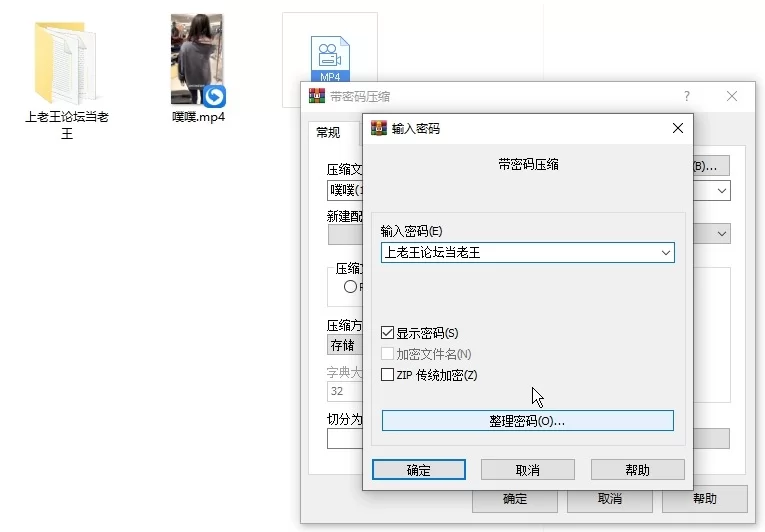This screenshot has width=765, height=532.
Task: Click the 加密文件名(N) checkbox
Action: point(387,353)
